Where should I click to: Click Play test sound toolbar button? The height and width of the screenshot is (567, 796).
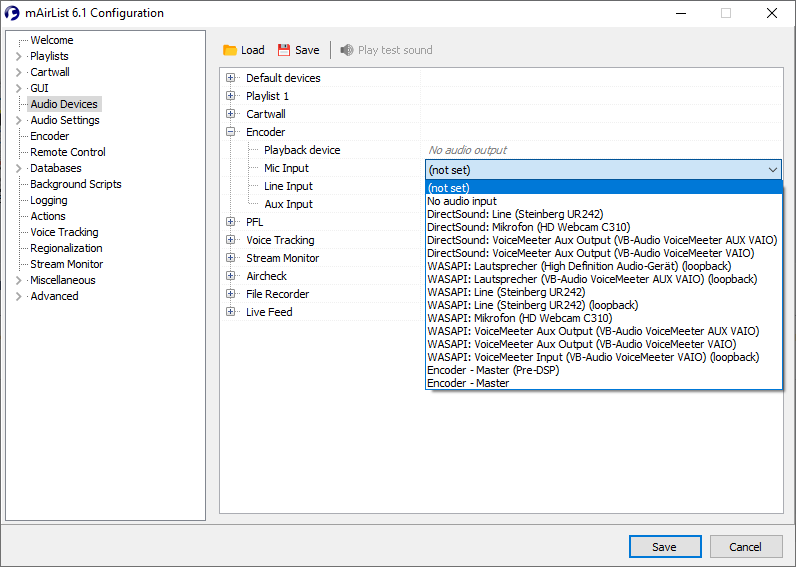[x=386, y=50]
